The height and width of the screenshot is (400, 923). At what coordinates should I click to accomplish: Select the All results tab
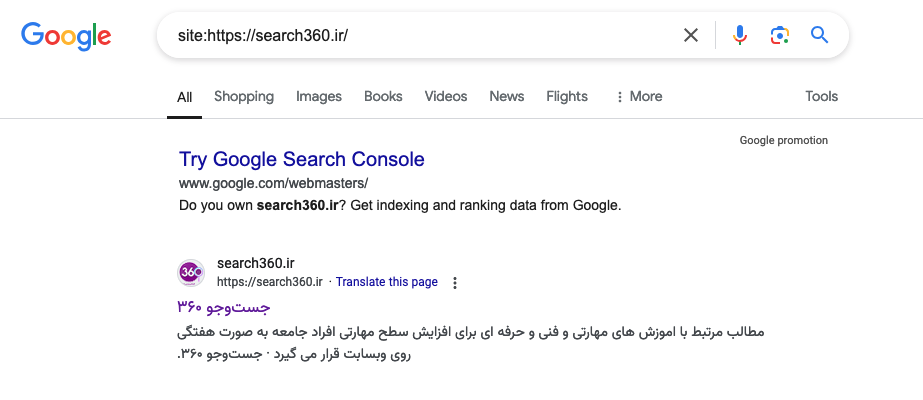(x=185, y=97)
